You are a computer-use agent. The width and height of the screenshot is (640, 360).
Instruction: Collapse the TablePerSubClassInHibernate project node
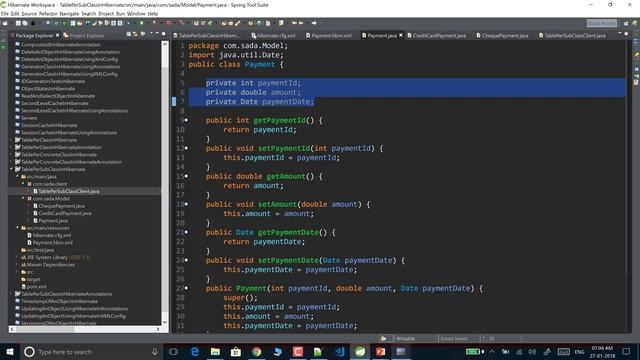click(x=11, y=169)
